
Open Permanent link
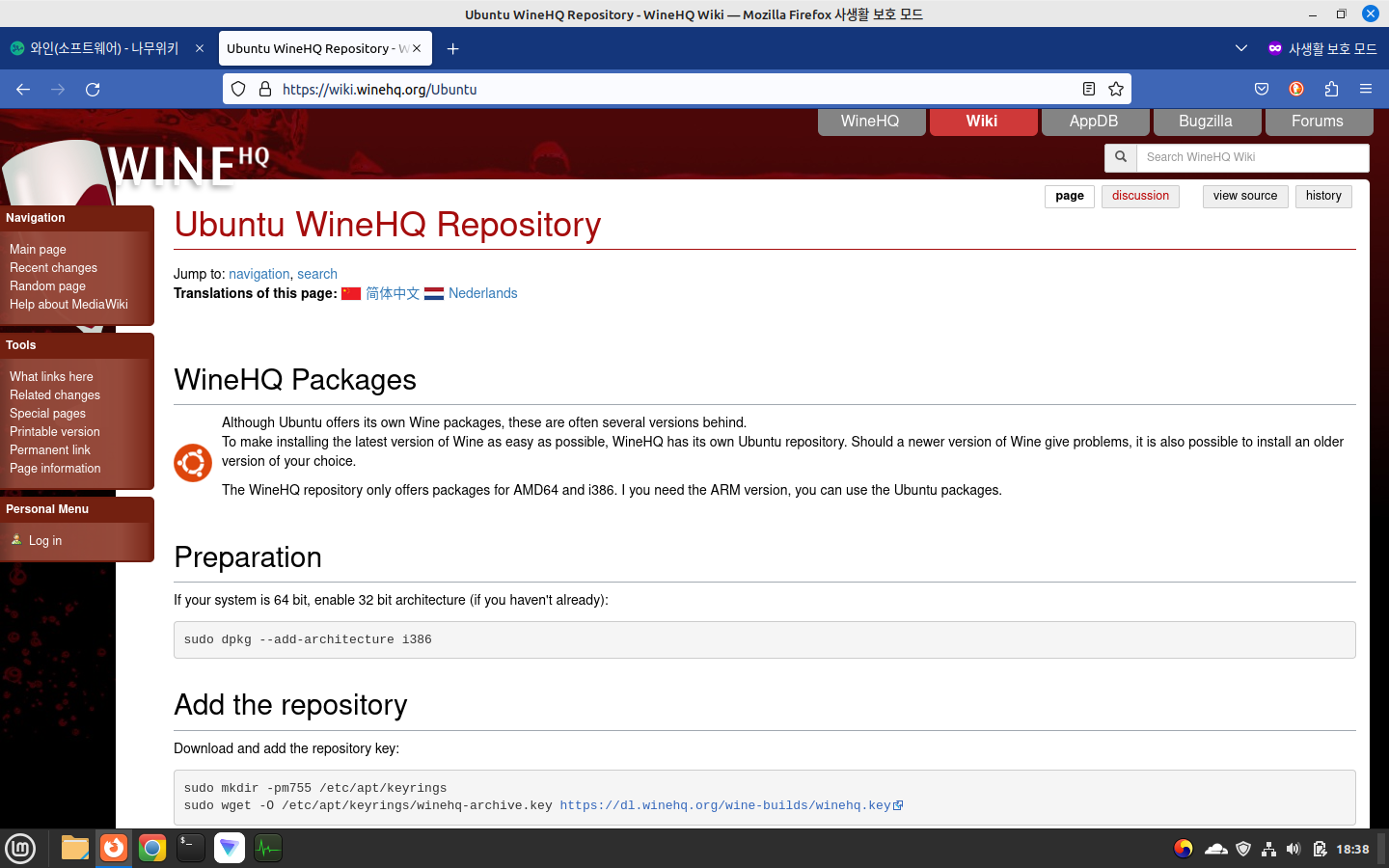pyautogui.click(x=50, y=449)
